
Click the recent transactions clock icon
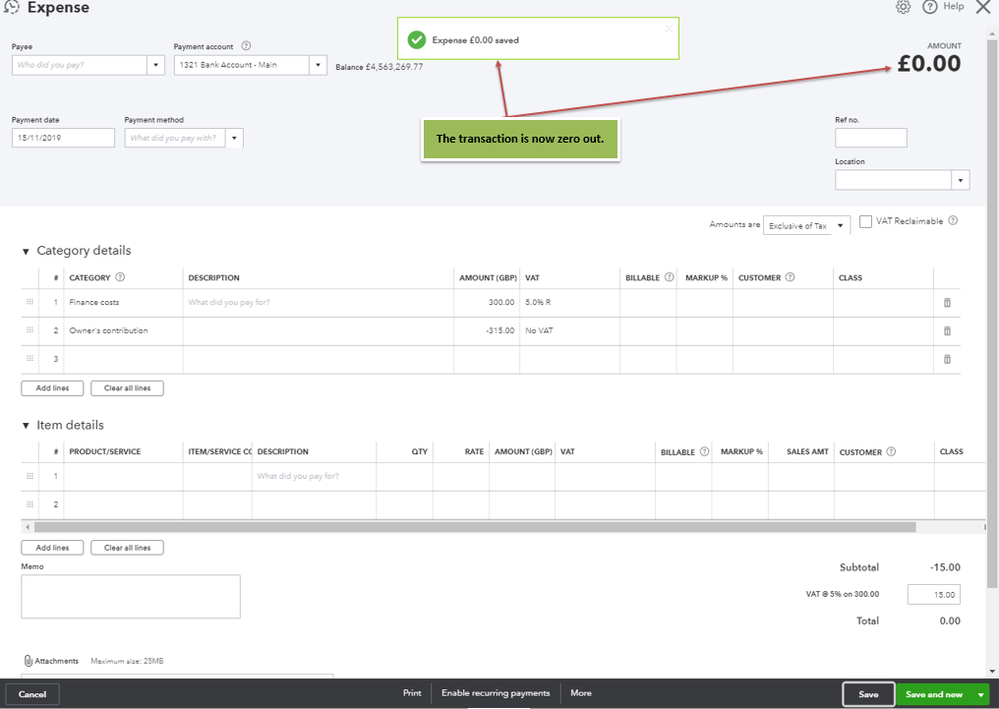(11, 7)
